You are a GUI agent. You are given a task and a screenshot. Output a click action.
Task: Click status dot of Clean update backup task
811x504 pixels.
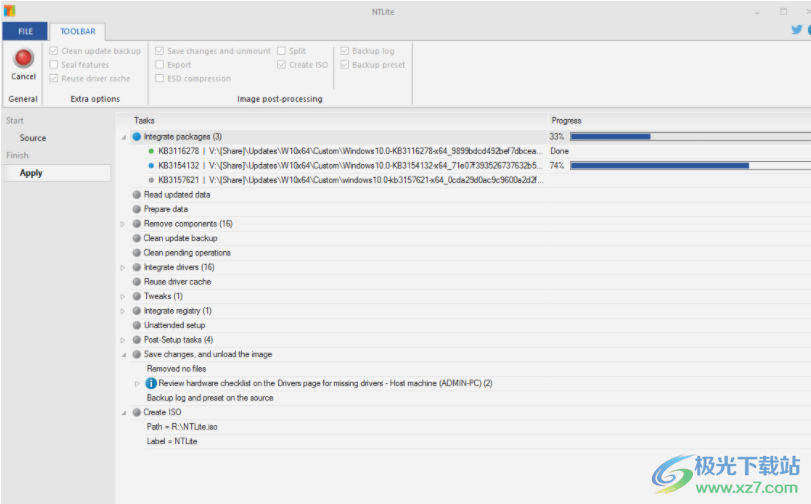(137, 238)
